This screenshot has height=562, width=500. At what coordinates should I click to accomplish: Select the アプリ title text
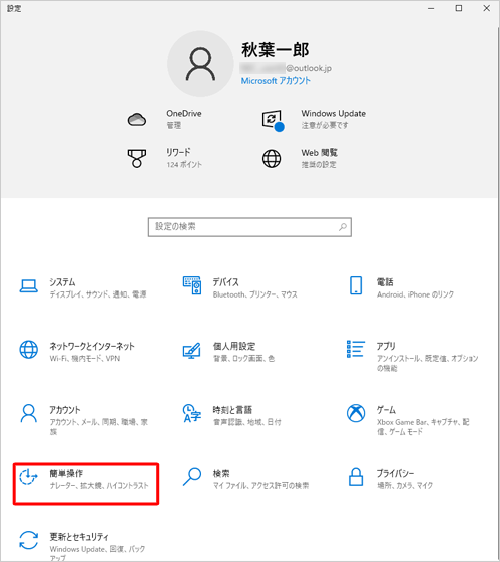click(386, 346)
